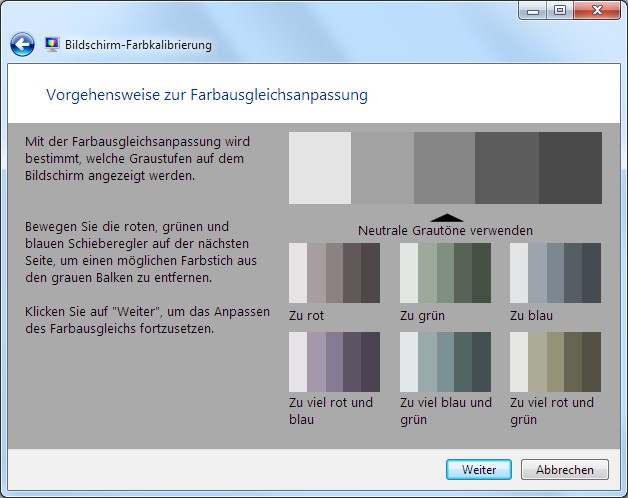
Task: Click the paragraph starting 'Mit der Farbausgleichsanpassung'
Action: click(x=137, y=159)
